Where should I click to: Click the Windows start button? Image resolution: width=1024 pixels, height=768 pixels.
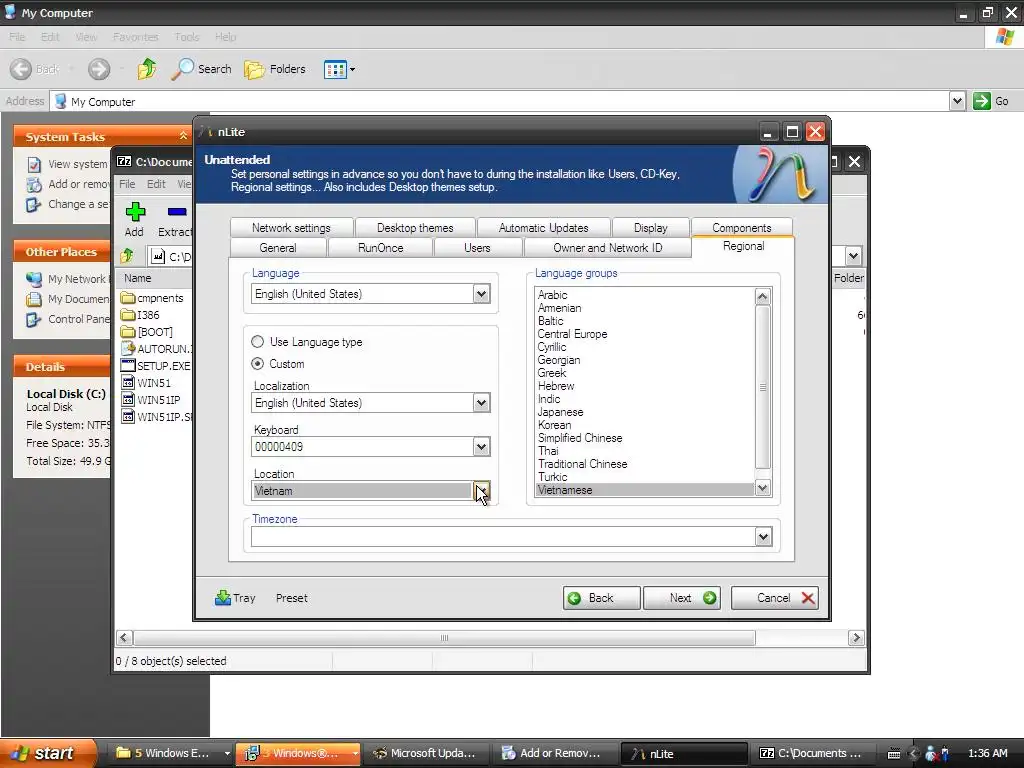pos(48,753)
